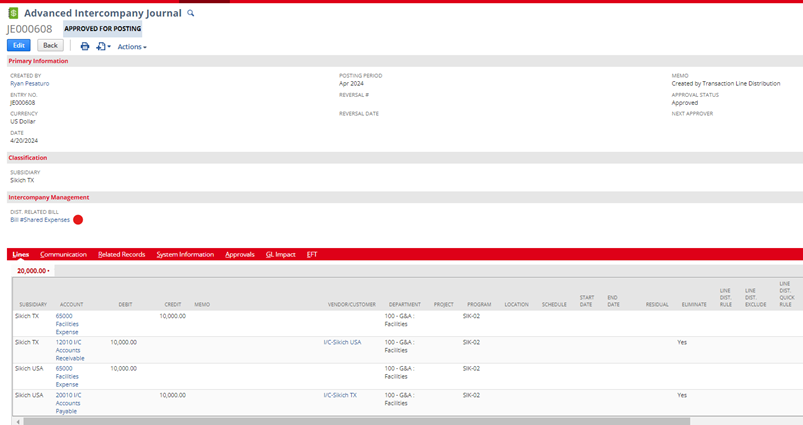Select the System Information tab

point(185,254)
